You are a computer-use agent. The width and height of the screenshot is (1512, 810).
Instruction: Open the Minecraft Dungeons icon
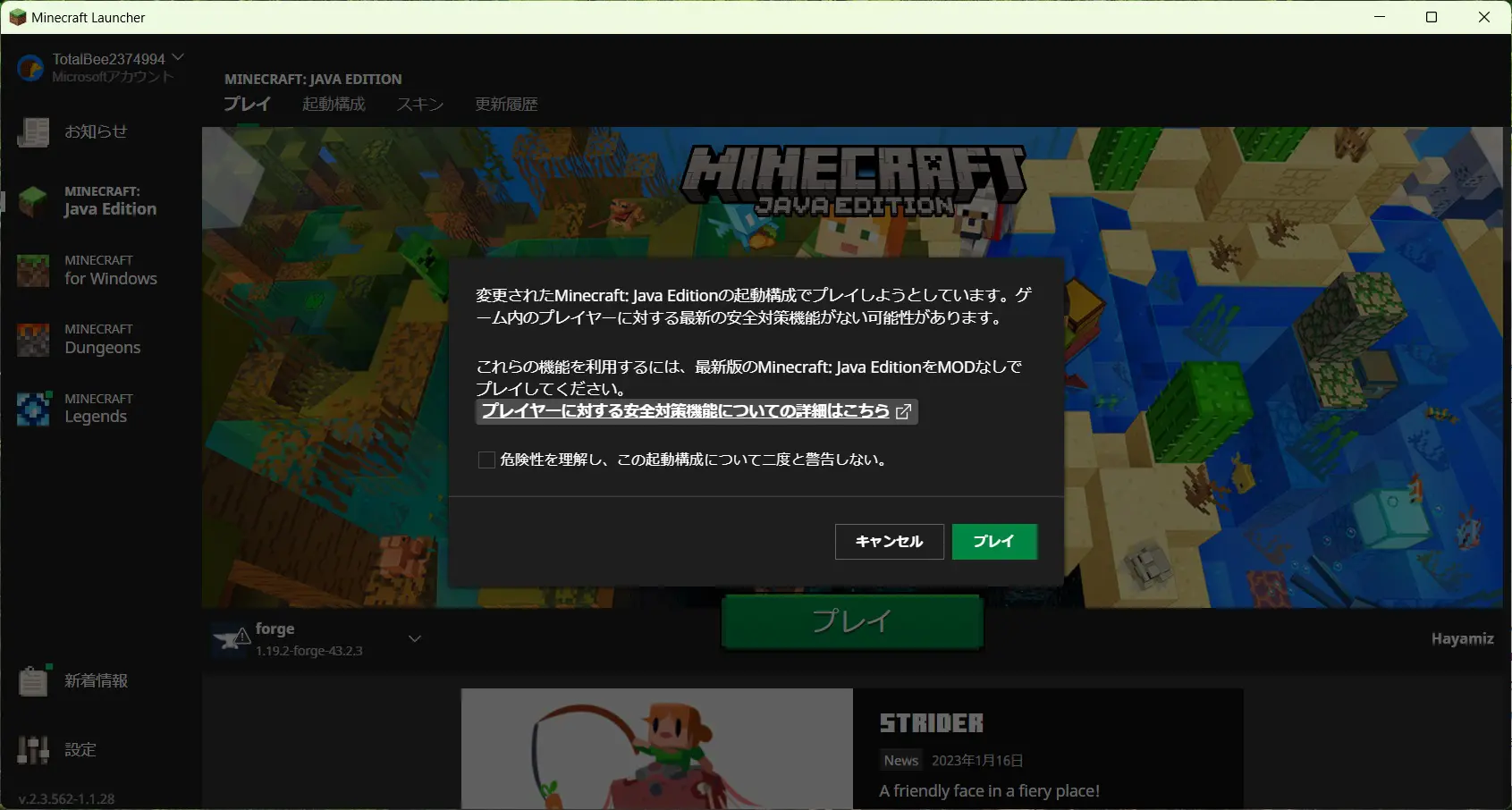pyautogui.click(x=34, y=340)
